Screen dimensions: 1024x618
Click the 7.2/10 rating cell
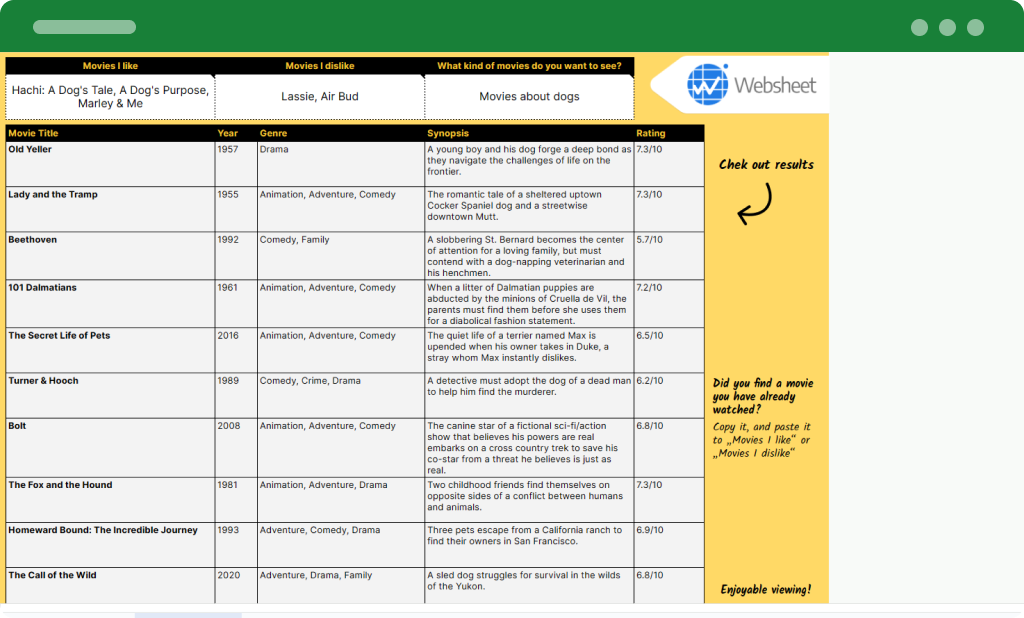coord(669,304)
